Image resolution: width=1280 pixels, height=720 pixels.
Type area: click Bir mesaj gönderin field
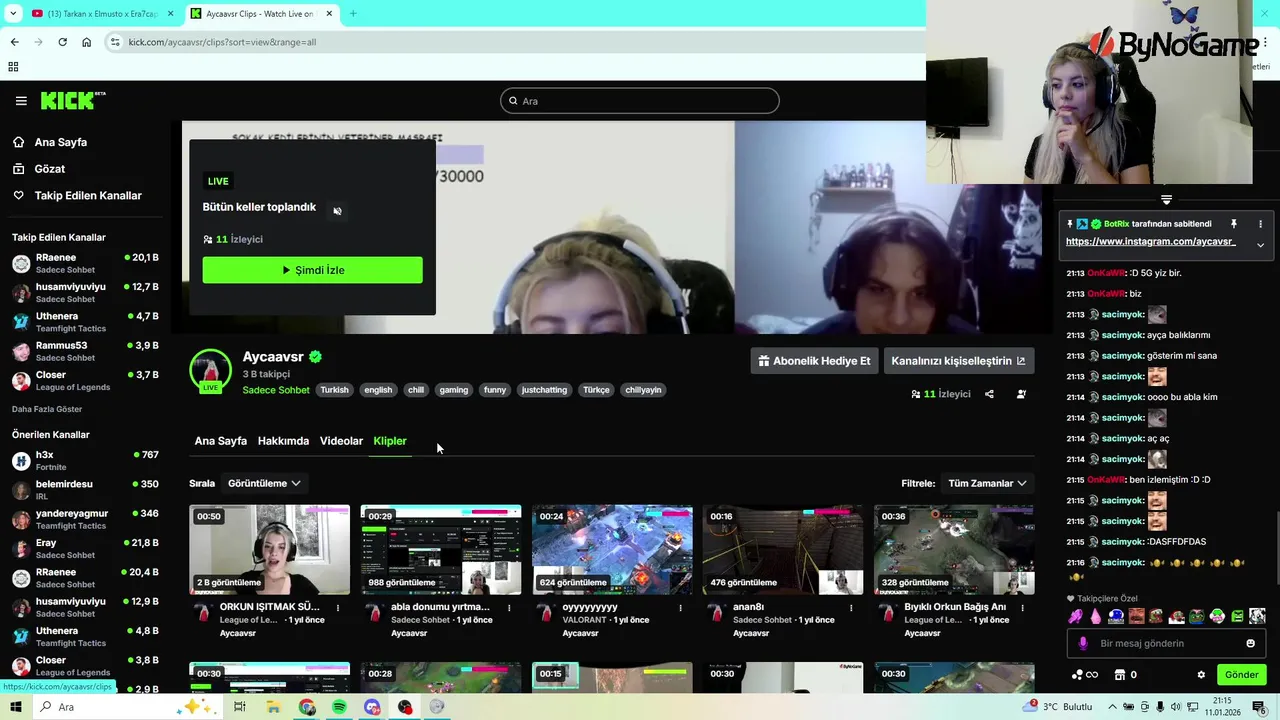(1165, 644)
